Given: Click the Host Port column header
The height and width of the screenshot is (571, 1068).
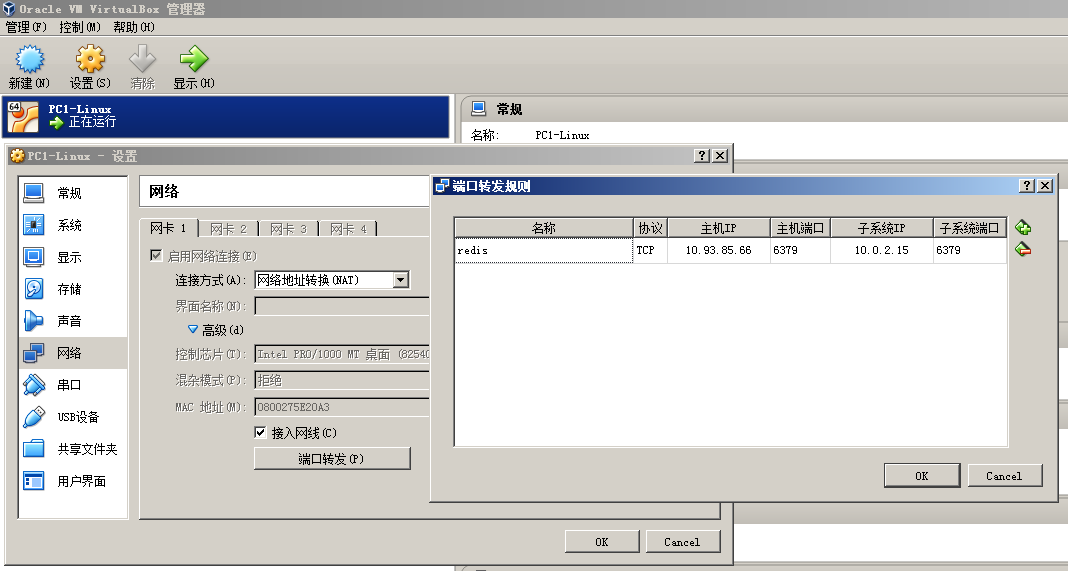Looking at the screenshot, I should 800,228.
